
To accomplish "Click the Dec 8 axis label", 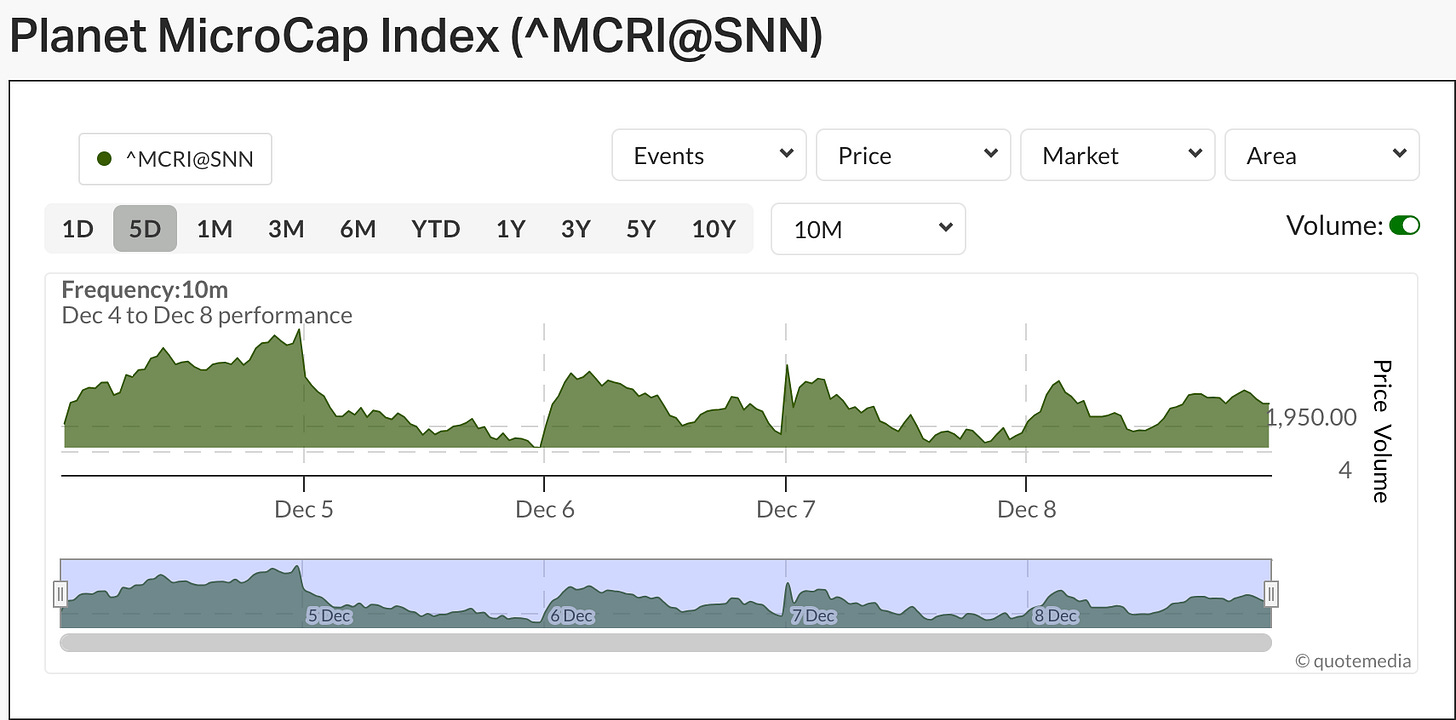I will 1027,509.
